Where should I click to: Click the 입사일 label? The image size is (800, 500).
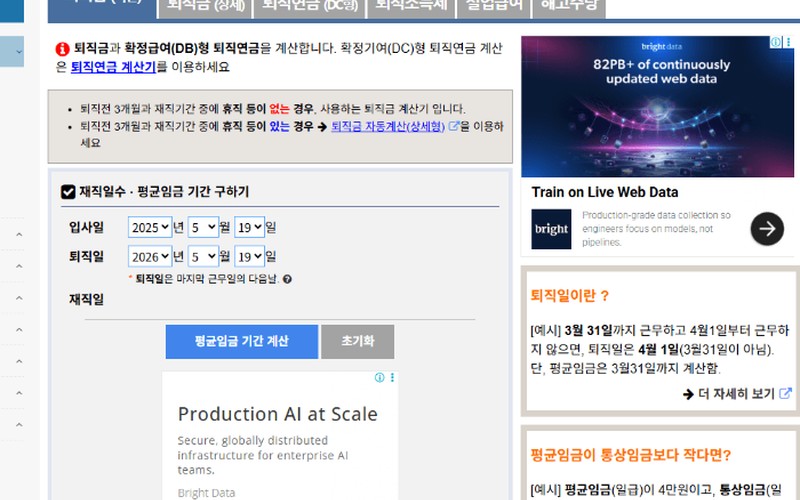pos(86,227)
